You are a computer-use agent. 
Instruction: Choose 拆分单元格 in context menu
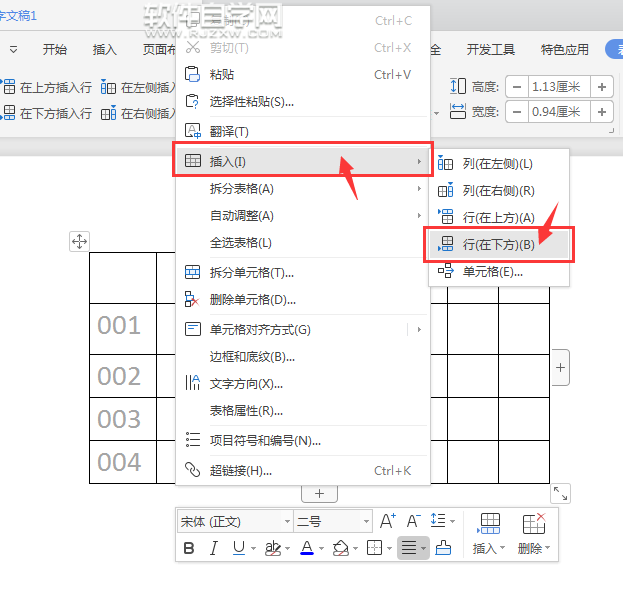point(251,272)
